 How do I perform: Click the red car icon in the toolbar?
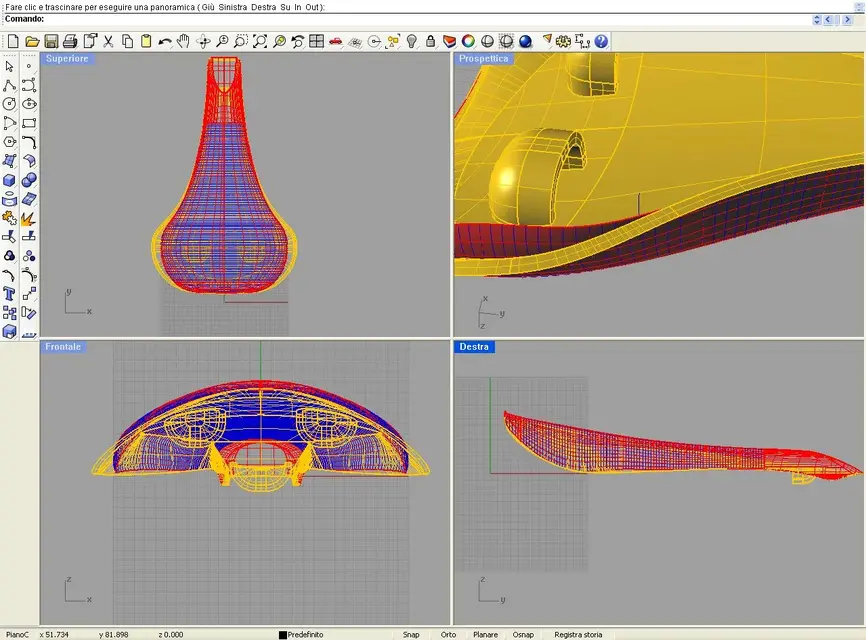[335, 41]
